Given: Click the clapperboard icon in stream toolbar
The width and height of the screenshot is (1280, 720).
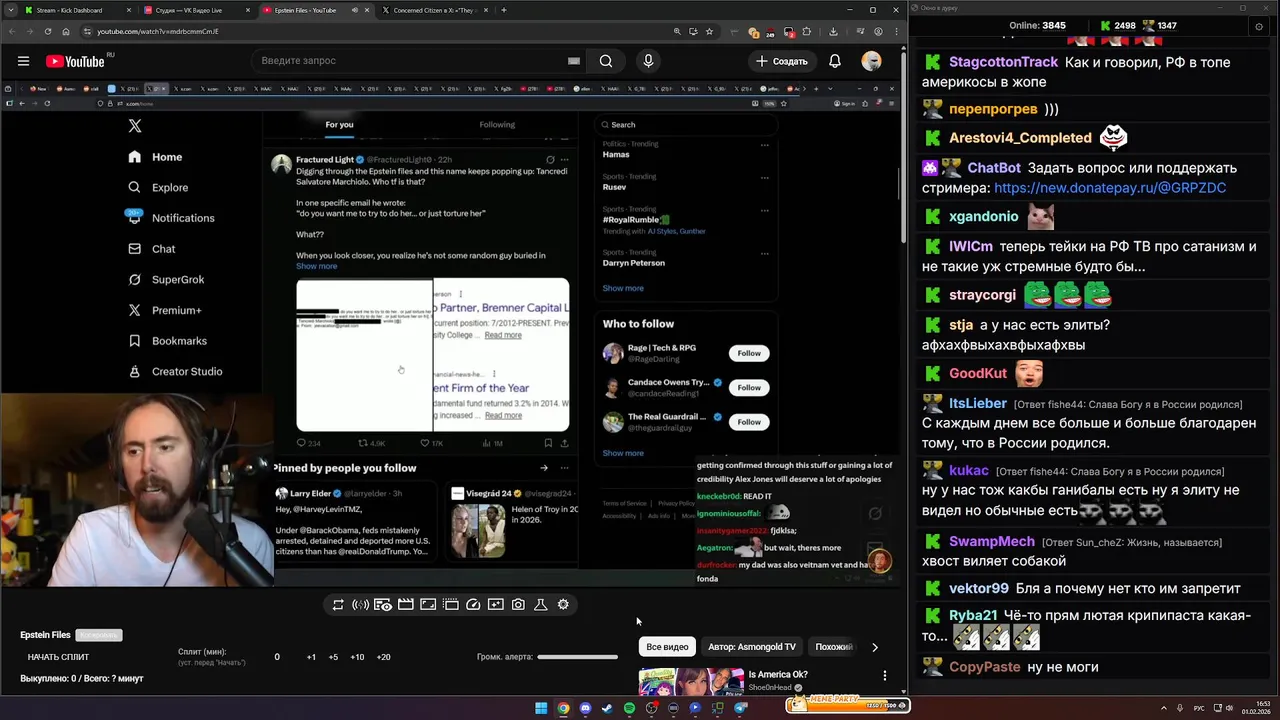Looking at the screenshot, I should point(405,605).
